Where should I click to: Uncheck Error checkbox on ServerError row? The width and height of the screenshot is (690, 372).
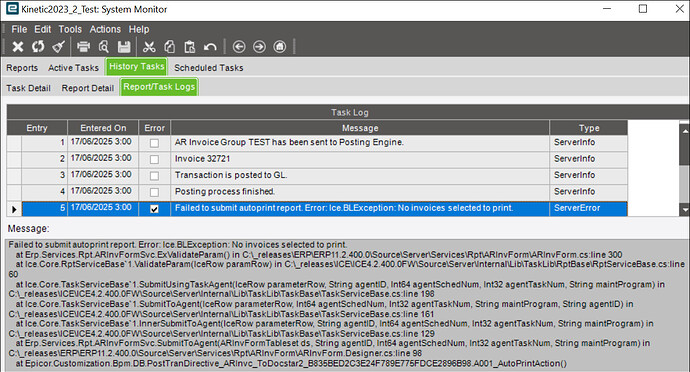pyautogui.click(x=154, y=209)
